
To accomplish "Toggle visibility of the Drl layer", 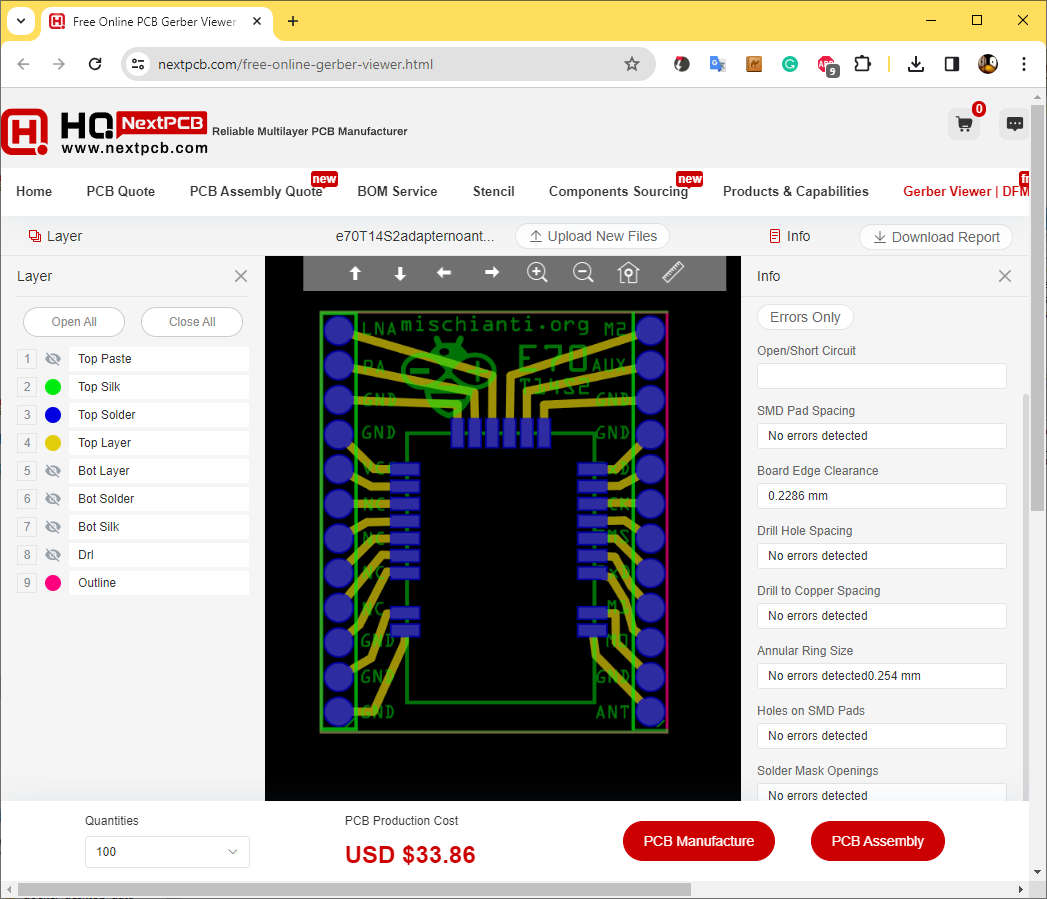I will click(x=51, y=554).
